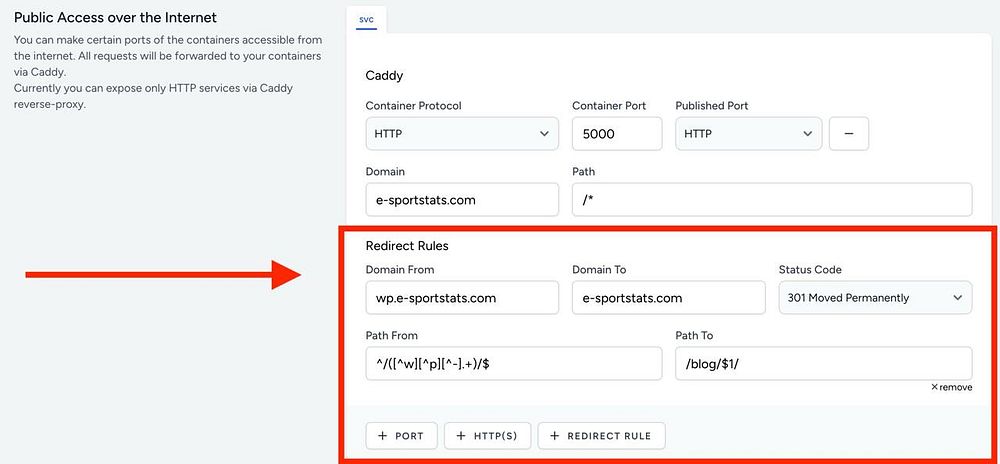Click the remove link under Path To
The width and height of the screenshot is (1000, 464).
955,387
